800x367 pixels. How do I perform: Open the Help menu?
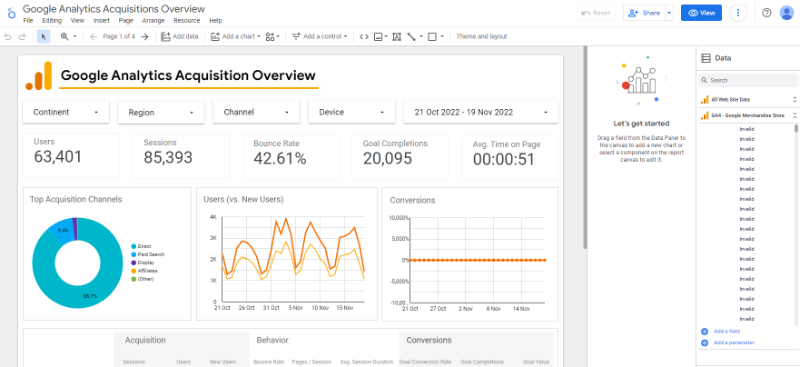point(216,21)
